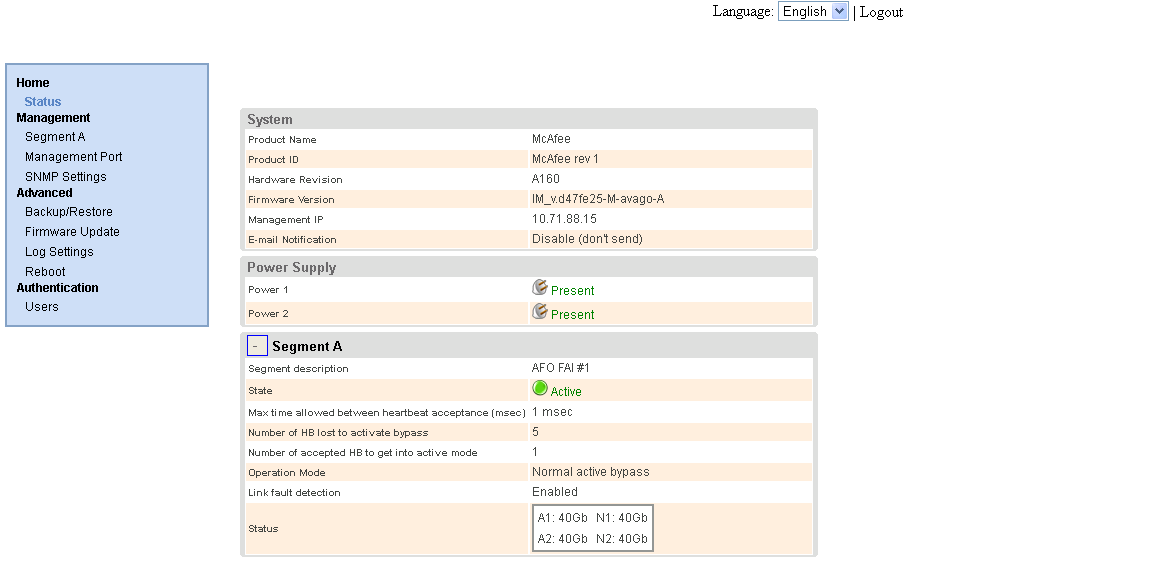Click Link fault detection Enabled value
Viewport: 1164px width, 579px height.
(x=555, y=492)
